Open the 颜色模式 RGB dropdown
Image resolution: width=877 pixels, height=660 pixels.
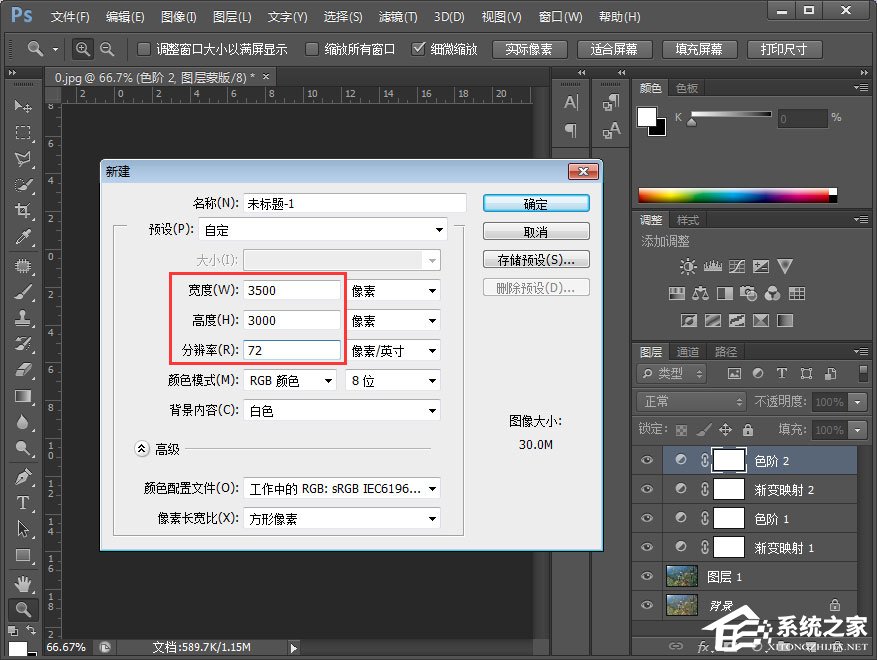tap(290, 380)
